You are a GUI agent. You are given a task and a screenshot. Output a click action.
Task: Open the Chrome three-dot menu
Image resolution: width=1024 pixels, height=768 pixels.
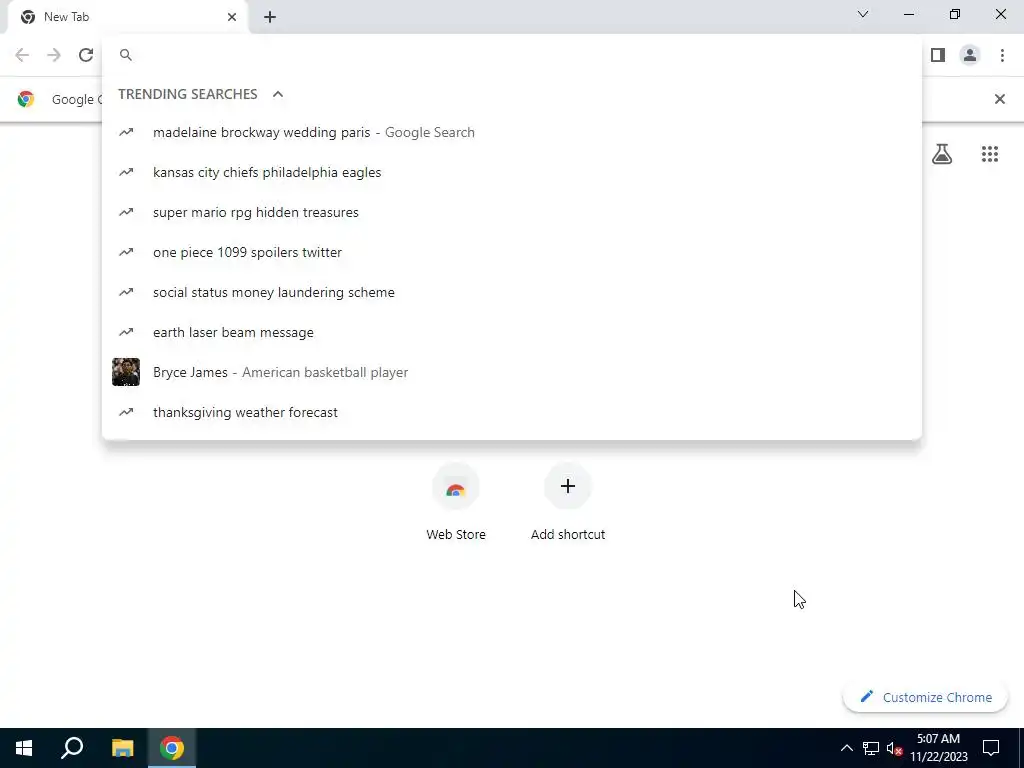(1002, 55)
